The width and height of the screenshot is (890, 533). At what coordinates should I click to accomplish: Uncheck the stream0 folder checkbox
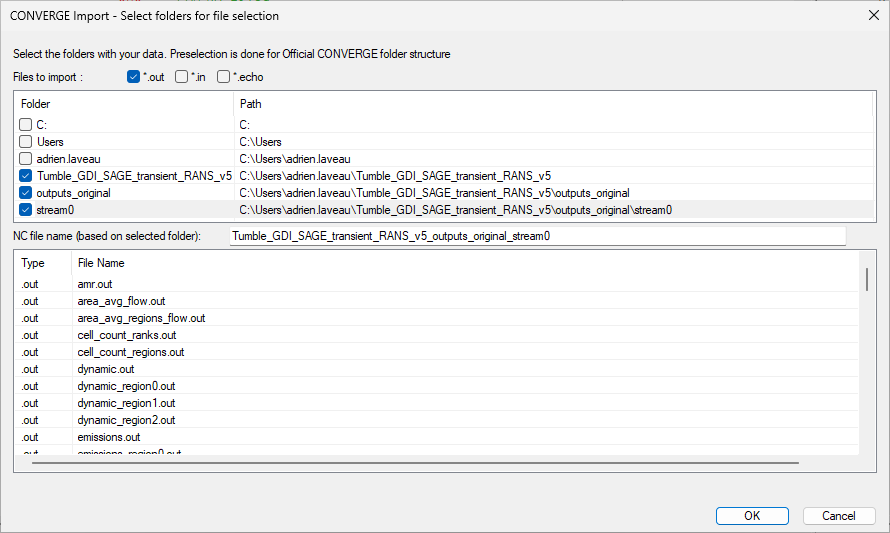tap(26, 210)
